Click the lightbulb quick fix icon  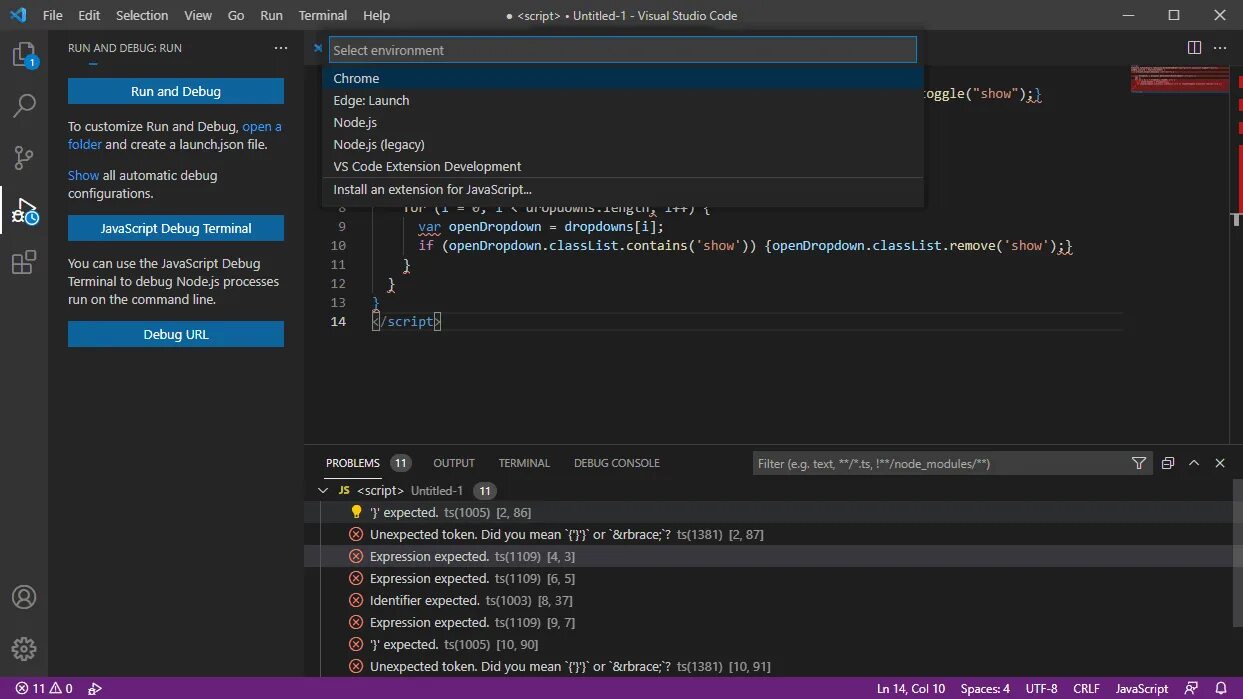(356, 512)
